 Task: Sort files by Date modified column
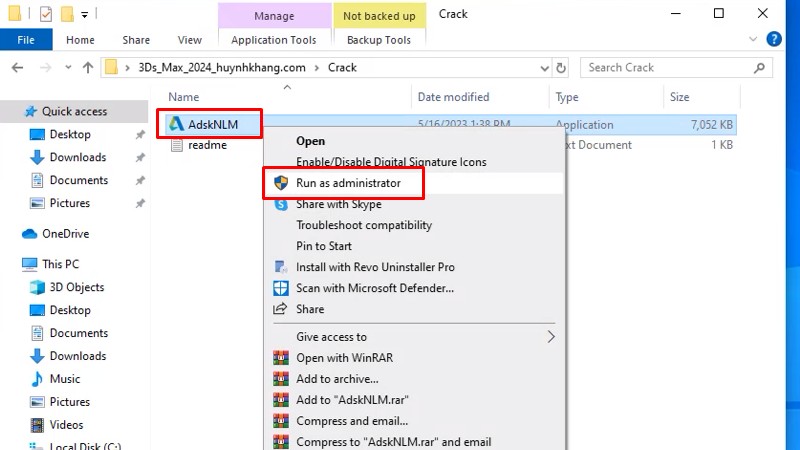coord(452,97)
